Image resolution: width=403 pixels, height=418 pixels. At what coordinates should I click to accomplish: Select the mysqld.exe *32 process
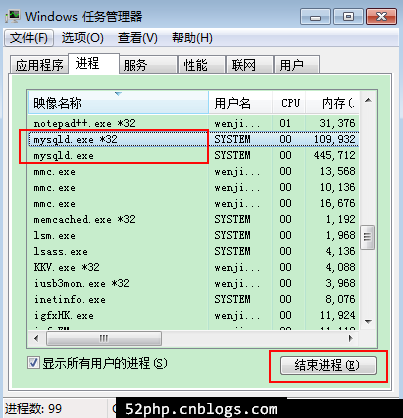point(193,139)
